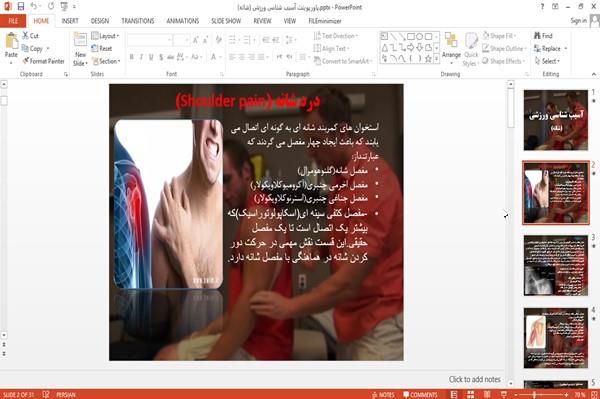Open the Arrange menu
This screenshot has width=600, height=399.
pos(451,48)
